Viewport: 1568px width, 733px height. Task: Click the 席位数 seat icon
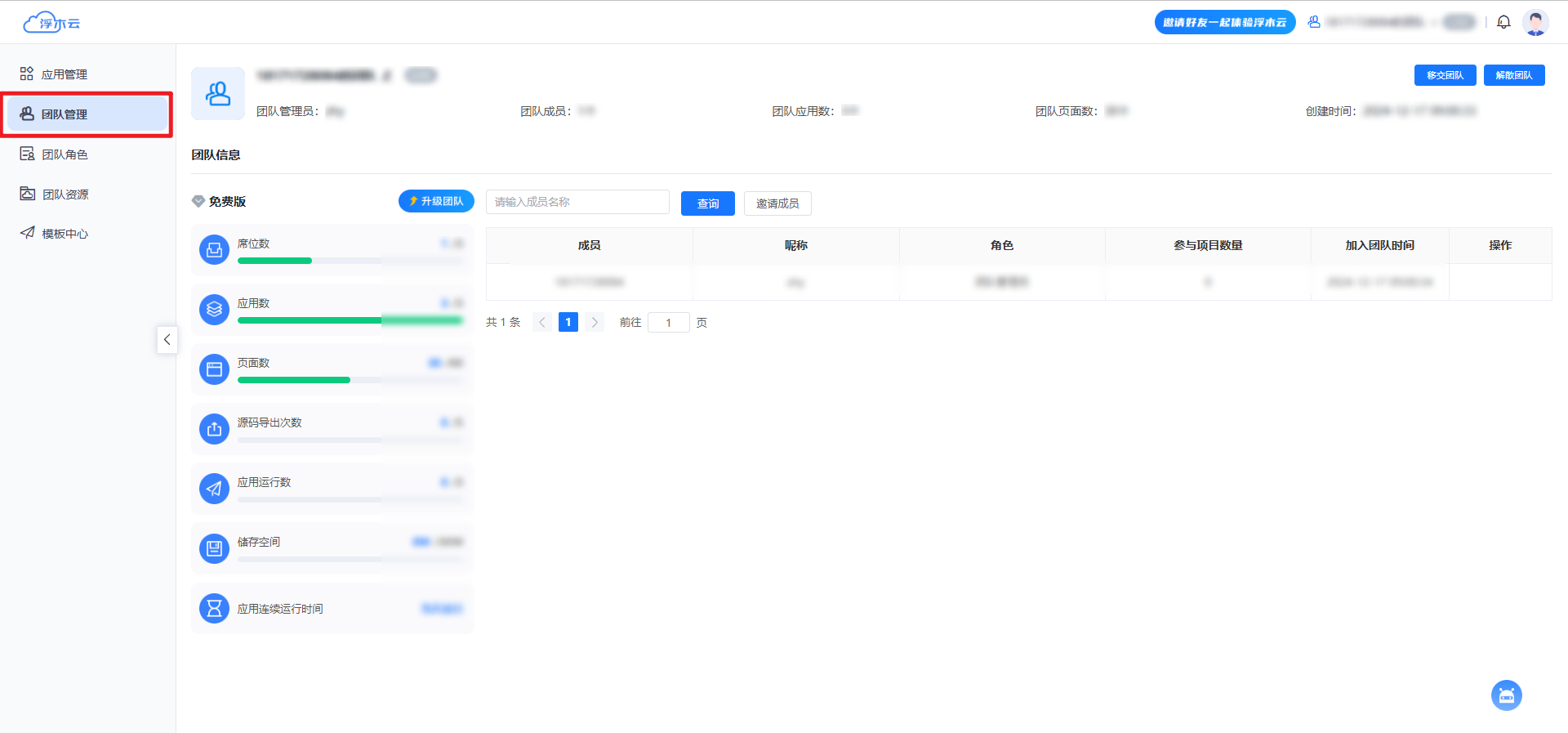tap(214, 250)
